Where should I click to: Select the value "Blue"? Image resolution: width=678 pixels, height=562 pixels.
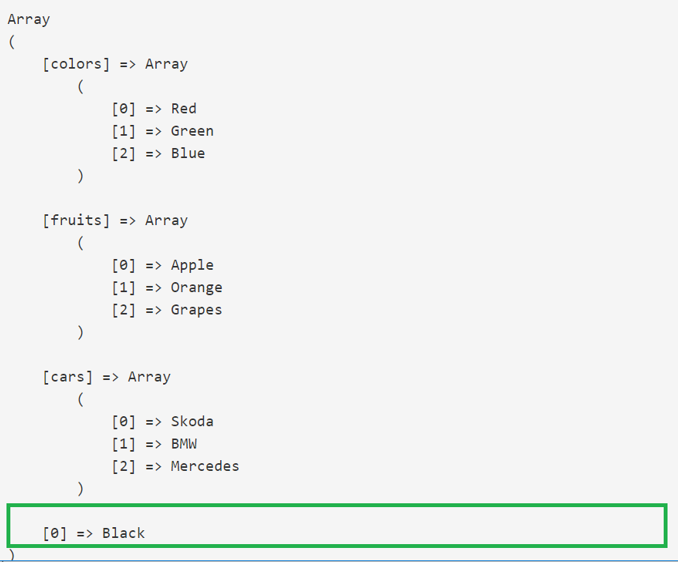[188, 153]
